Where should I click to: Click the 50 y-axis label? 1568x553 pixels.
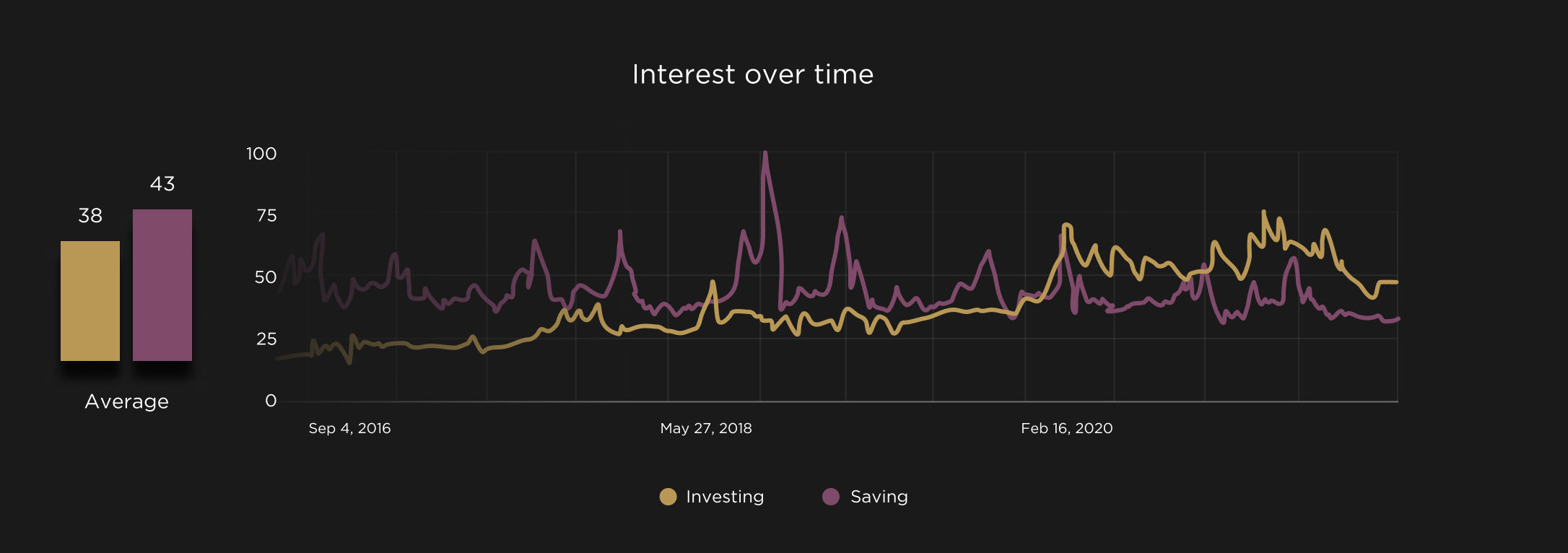pos(266,277)
